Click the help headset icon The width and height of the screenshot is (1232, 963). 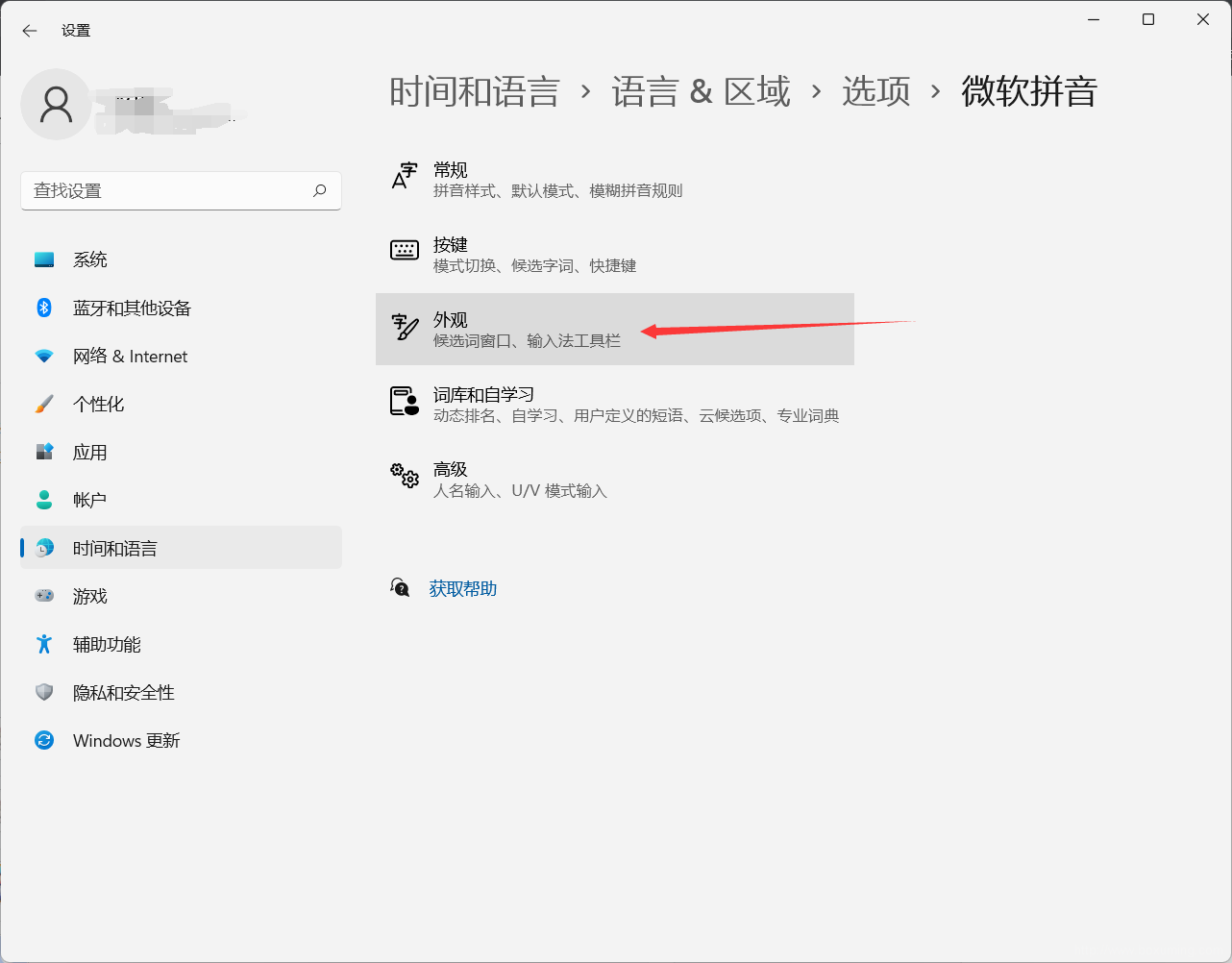[x=400, y=587]
